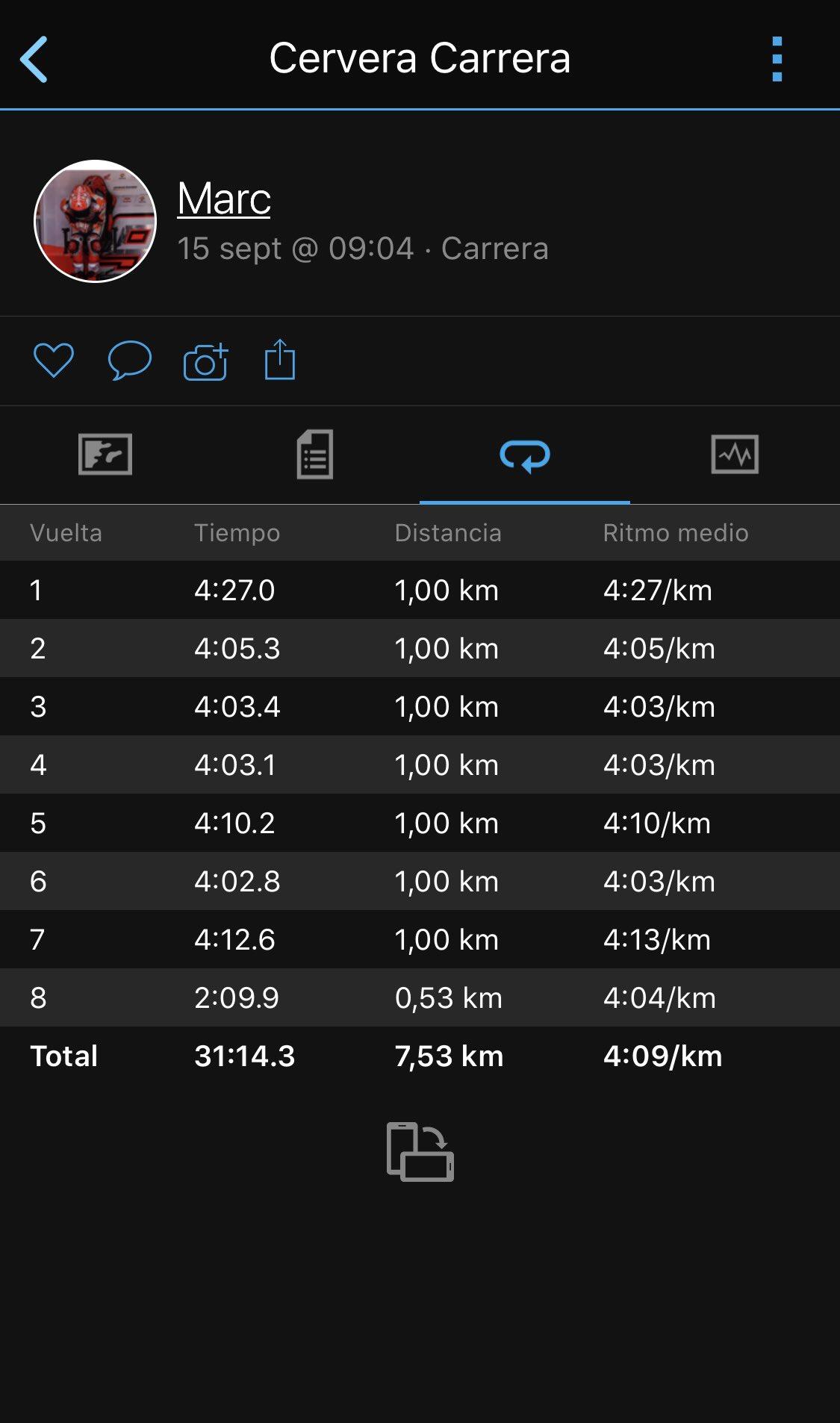
Task: Tap the heart like icon
Action: pos(54,361)
